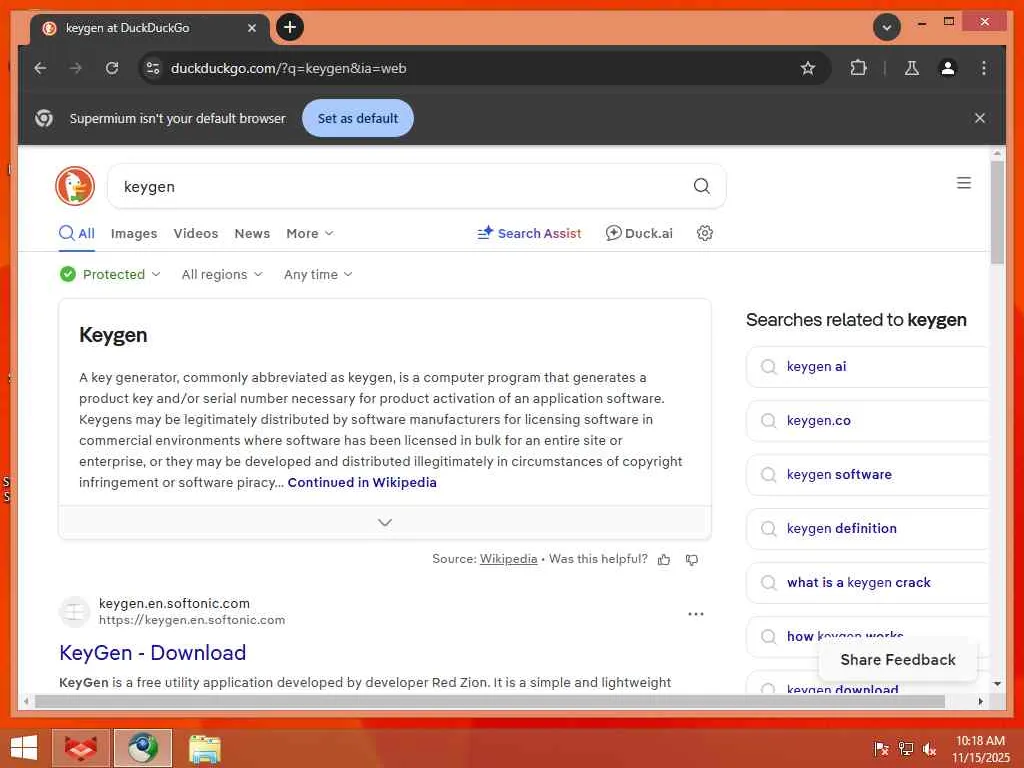
Task: Click thumbs down for not helpful
Action: click(x=692, y=560)
